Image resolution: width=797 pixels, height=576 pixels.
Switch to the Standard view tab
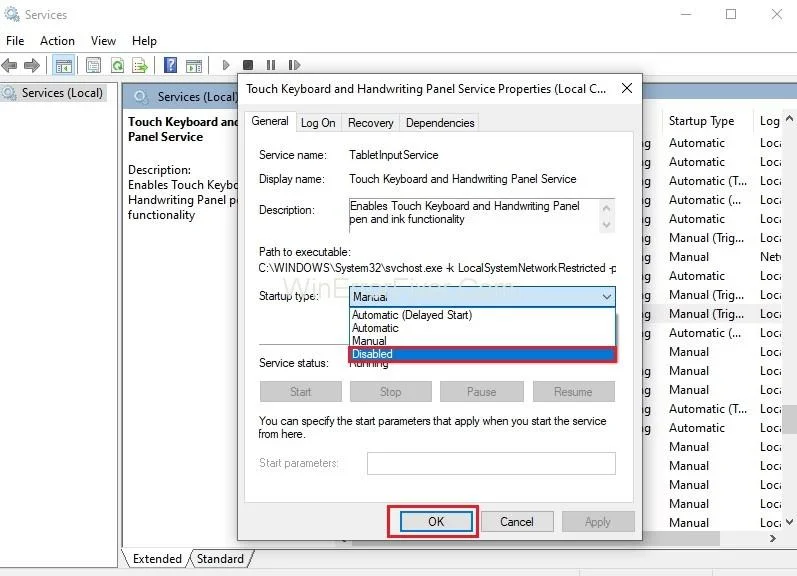pyautogui.click(x=219, y=559)
